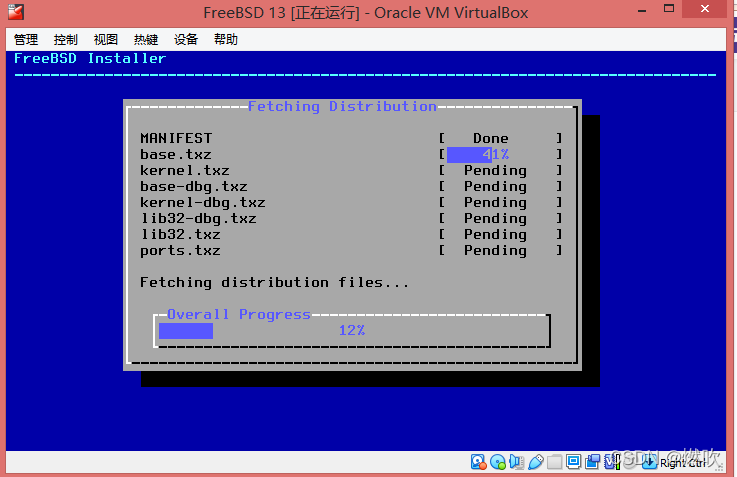Click the Fetching Distribution dialog title
737x477 pixels.
[x=342, y=107]
